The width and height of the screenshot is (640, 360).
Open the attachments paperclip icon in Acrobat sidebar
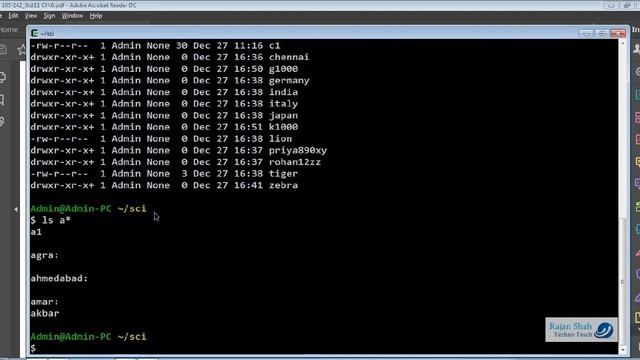click(x=2, y=122)
